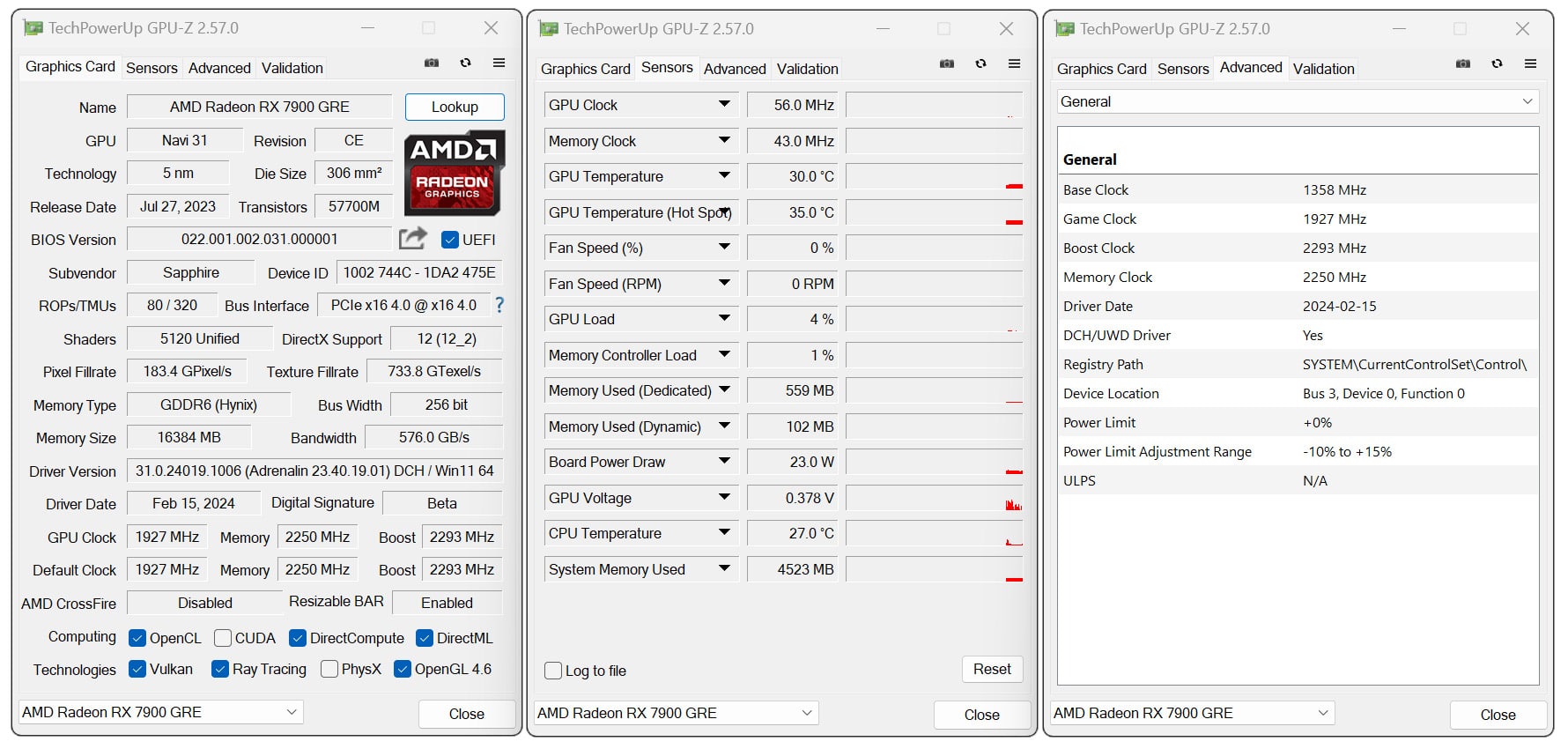Open the GPU Clock sensor dropdown

[724, 105]
